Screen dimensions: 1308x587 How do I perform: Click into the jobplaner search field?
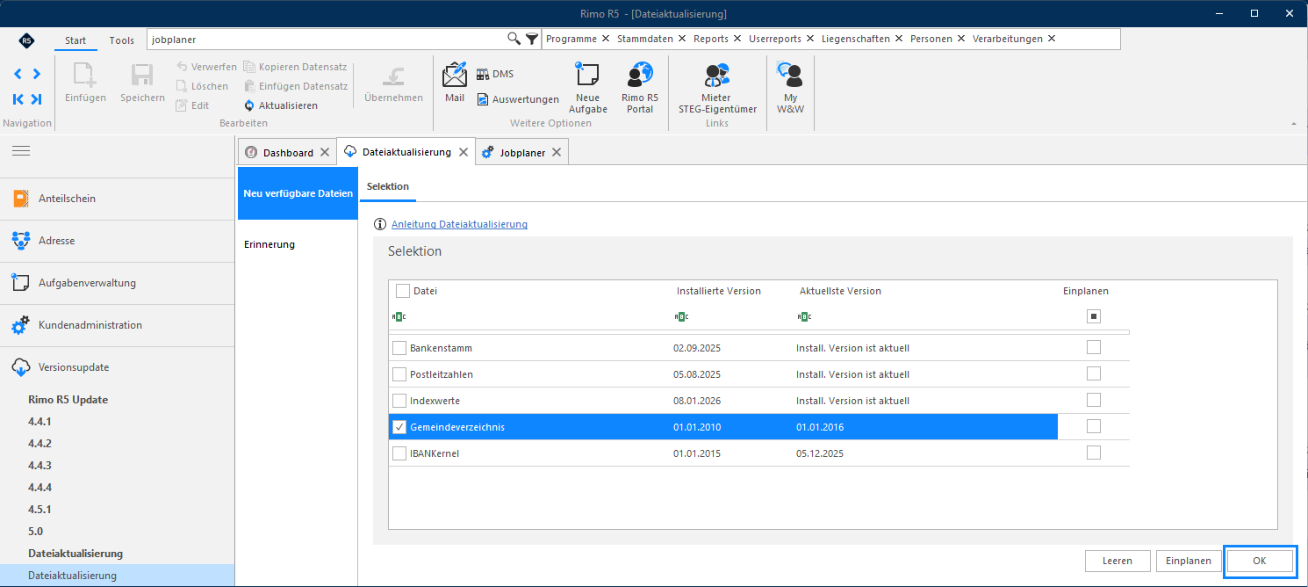tap(326, 38)
